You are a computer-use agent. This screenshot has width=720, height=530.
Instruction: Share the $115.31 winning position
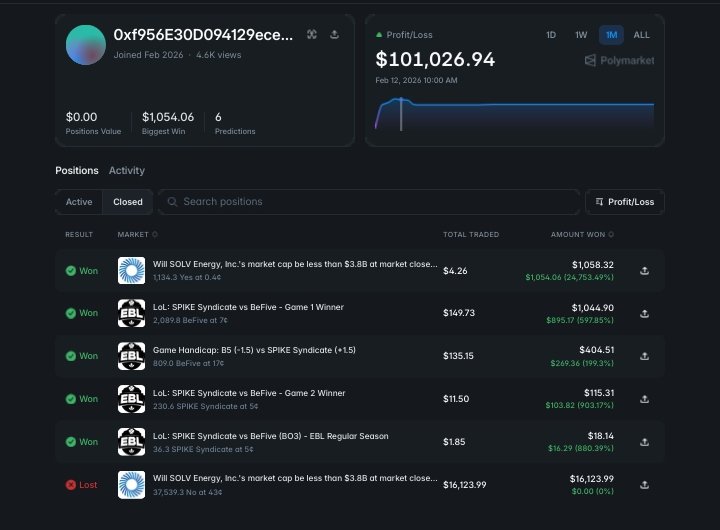(x=644, y=399)
